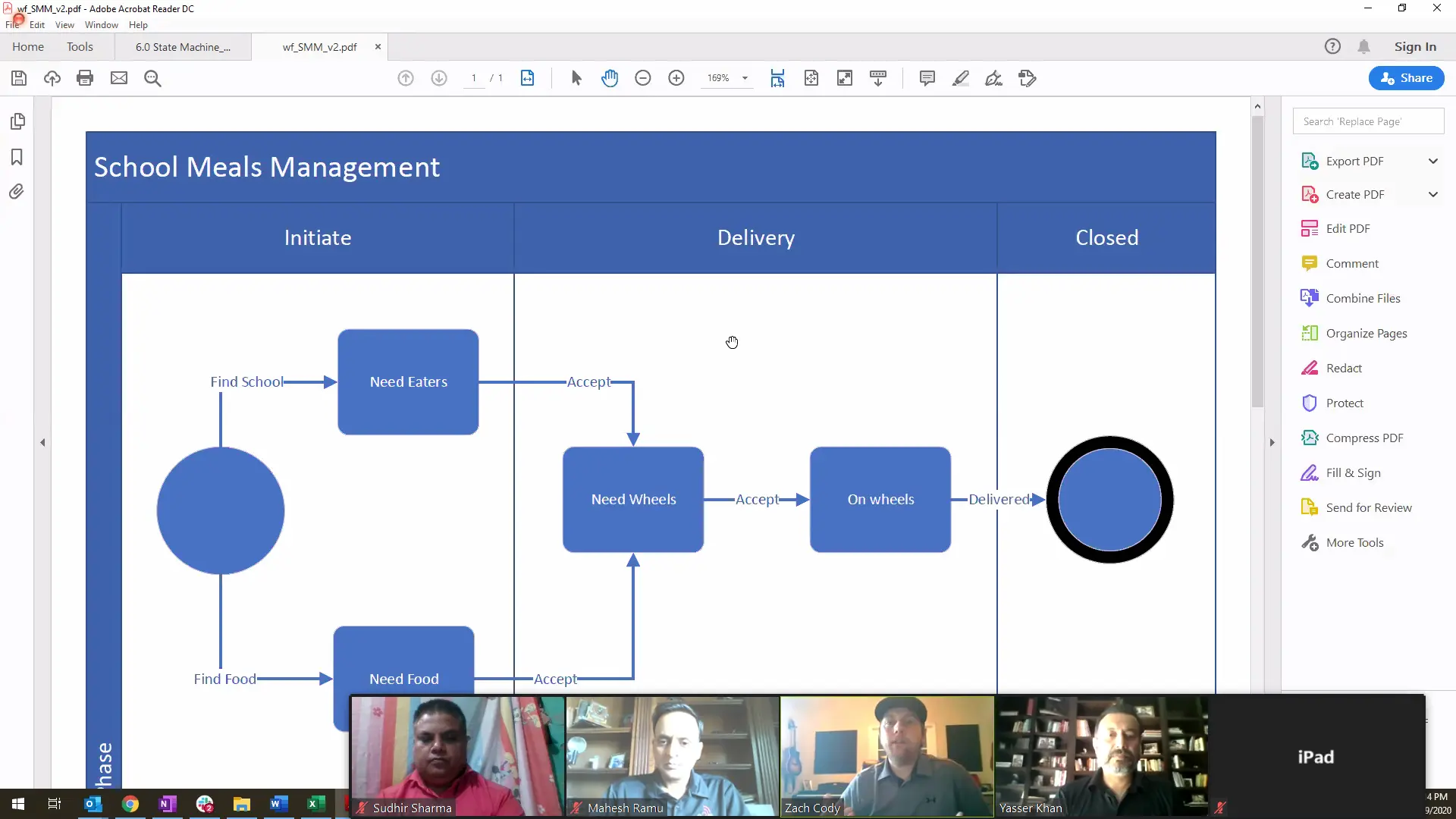Collapse the right tools pane arrow
This screenshot has width=1456, height=819.
1272,442
